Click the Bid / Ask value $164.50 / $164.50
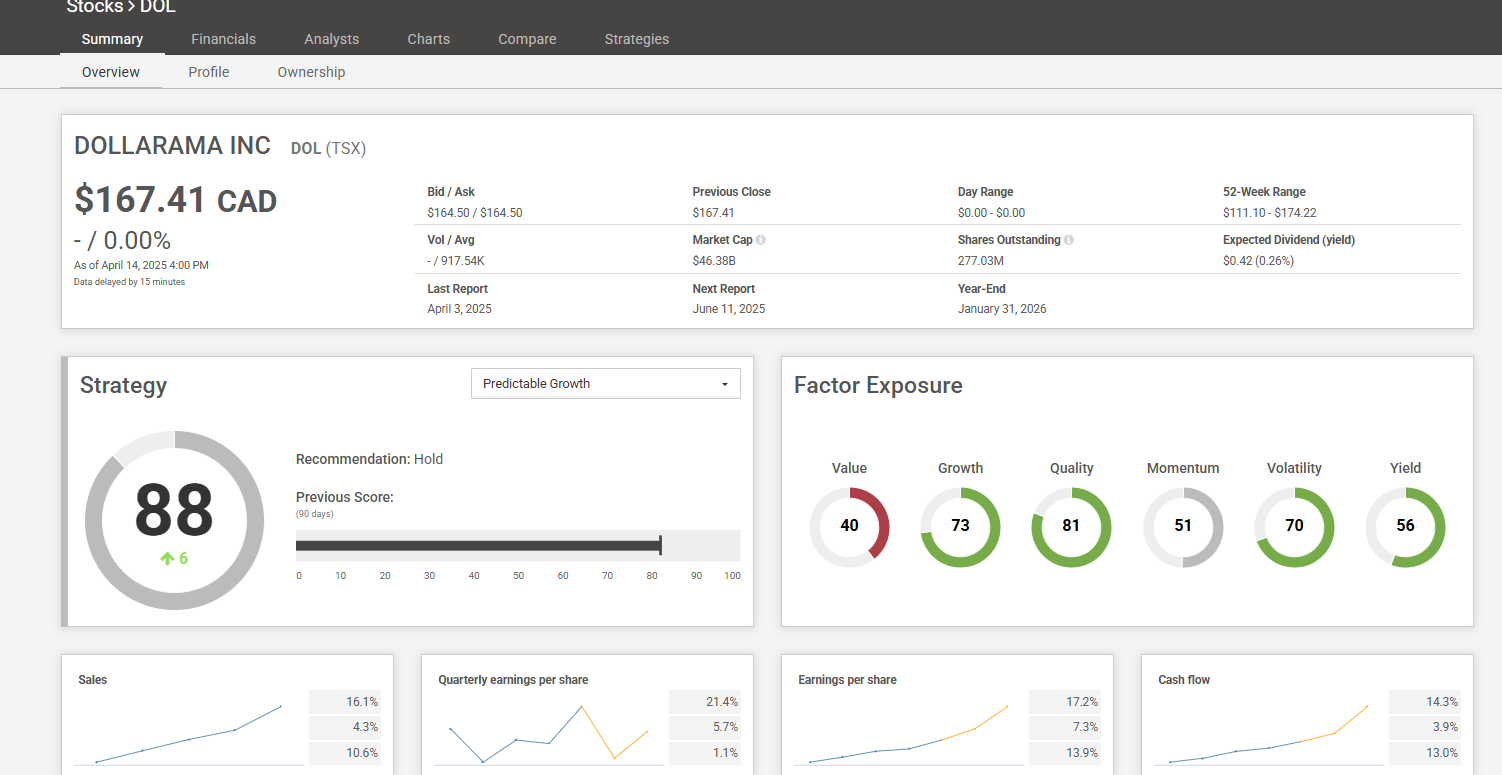Screen dimensions: 1502x775 point(475,213)
